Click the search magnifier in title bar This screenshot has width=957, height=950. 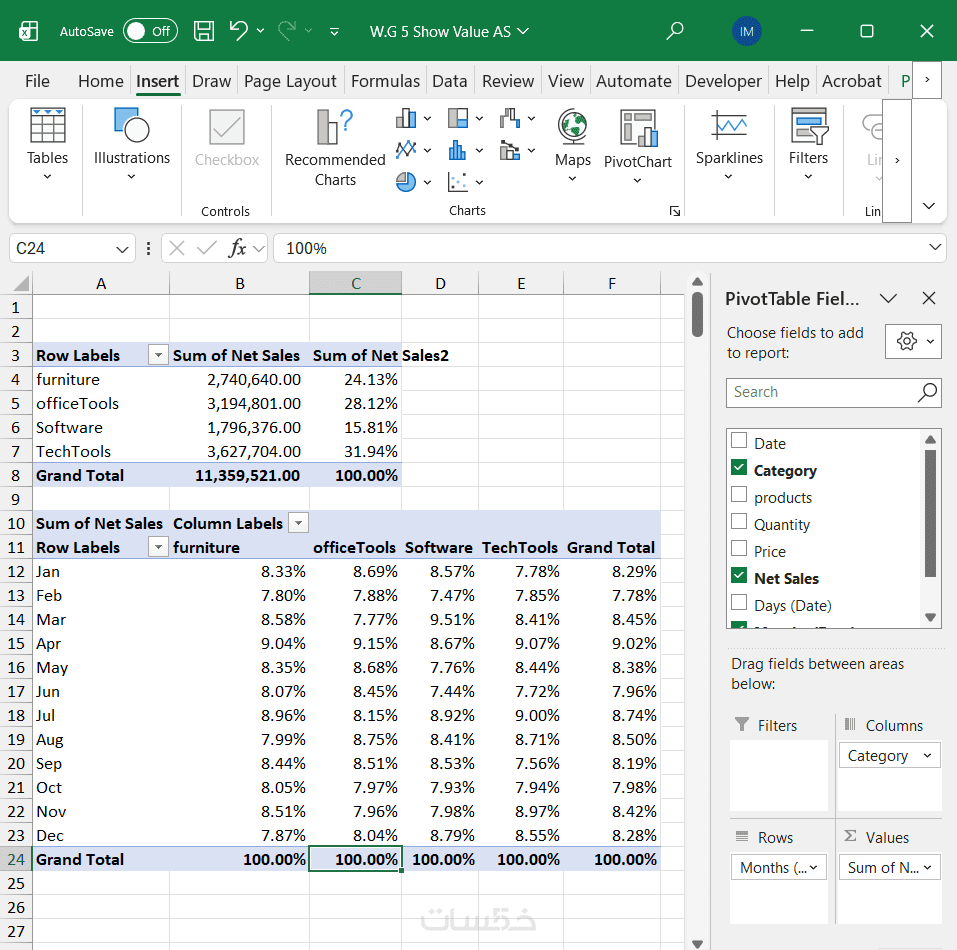675,31
